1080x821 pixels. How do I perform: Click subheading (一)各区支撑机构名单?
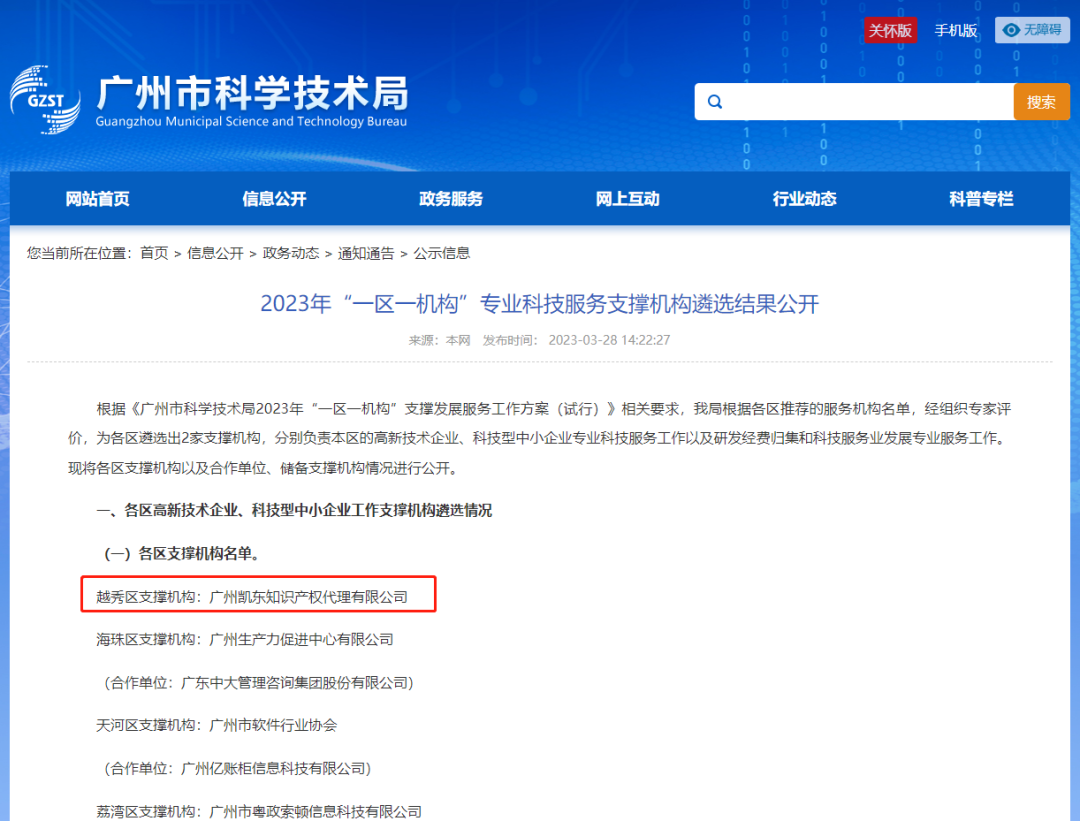coord(181,554)
